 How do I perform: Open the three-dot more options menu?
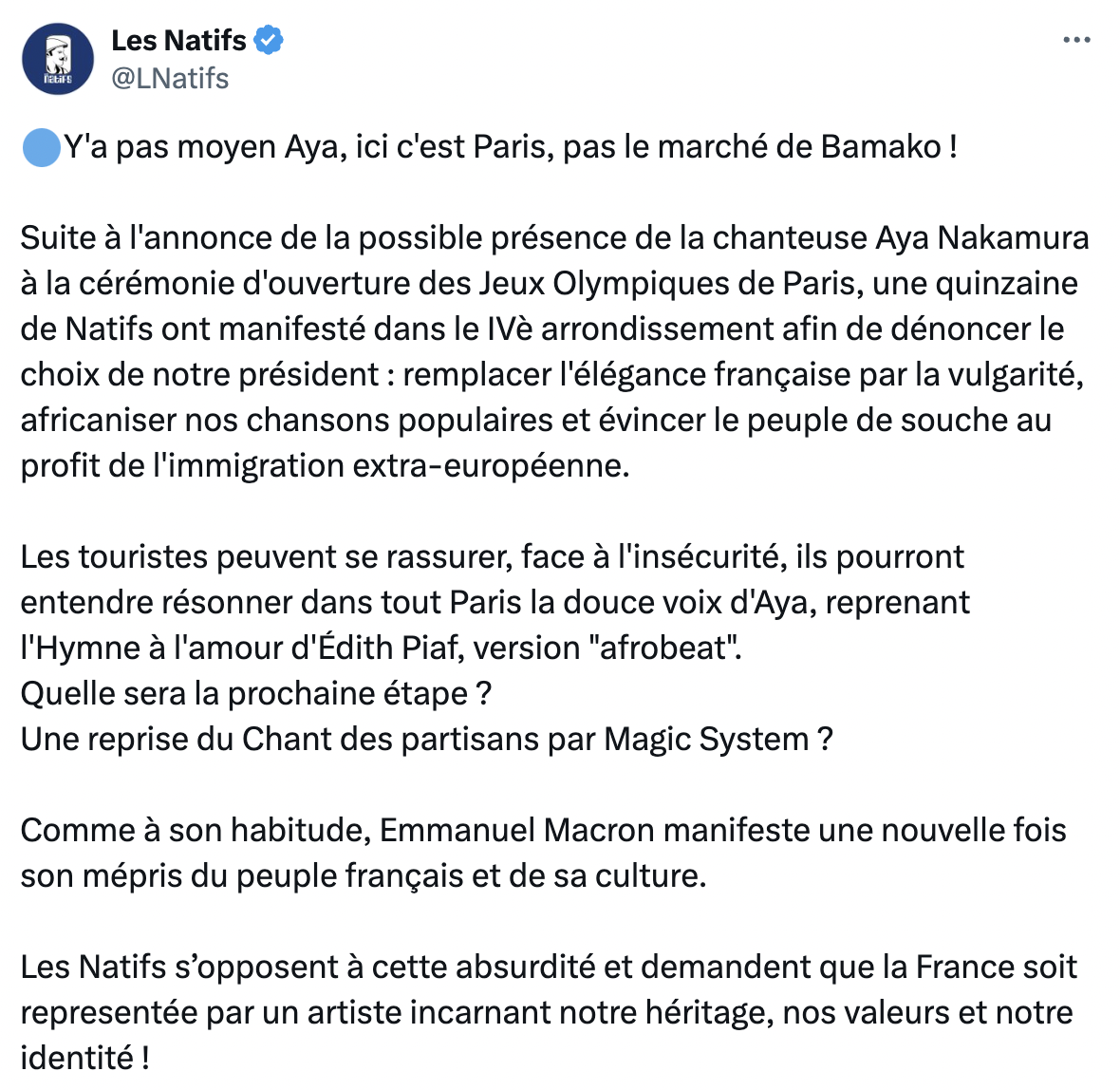(x=1076, y=40)
